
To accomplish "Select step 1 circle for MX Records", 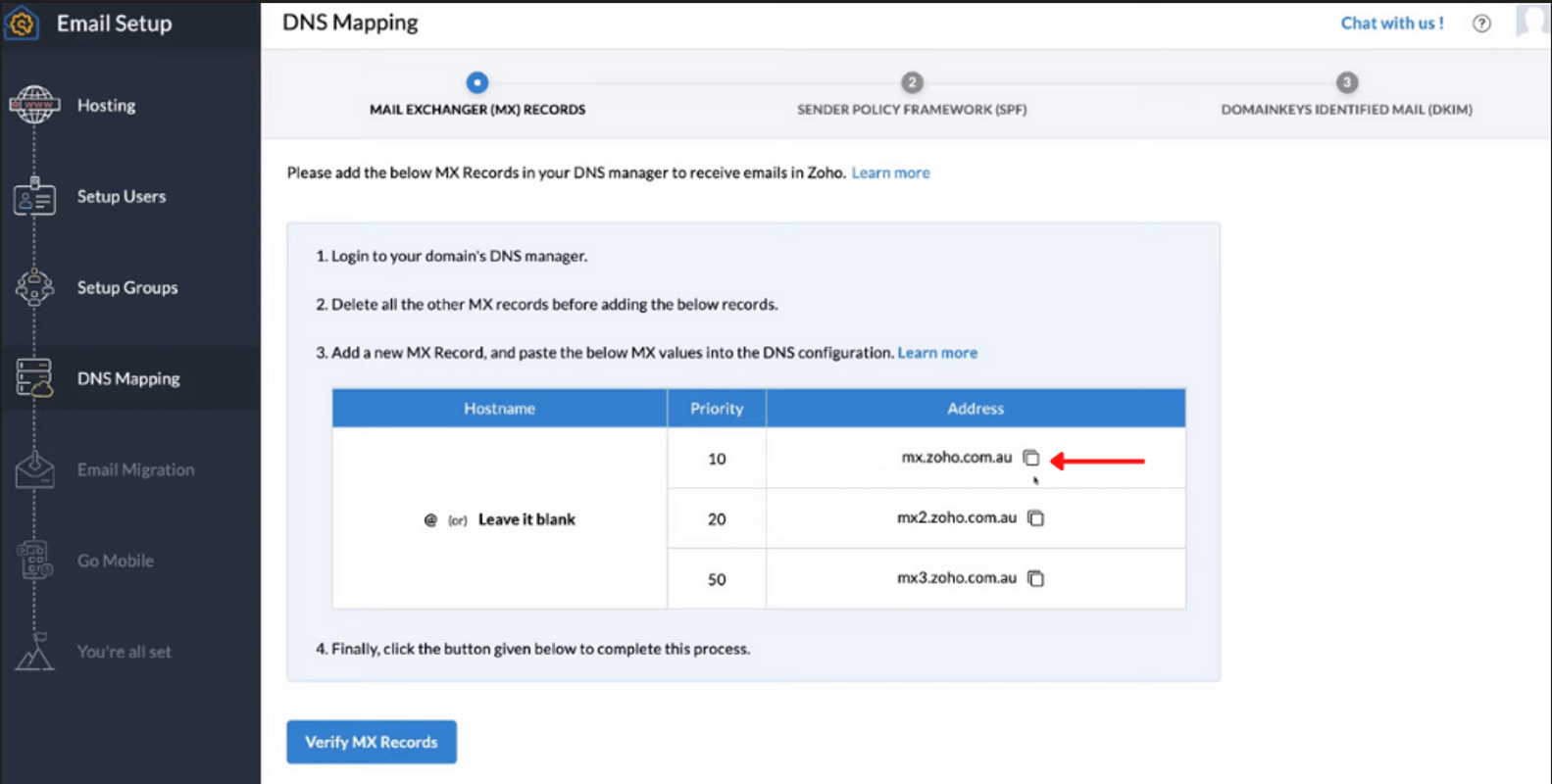I will 477,82.
